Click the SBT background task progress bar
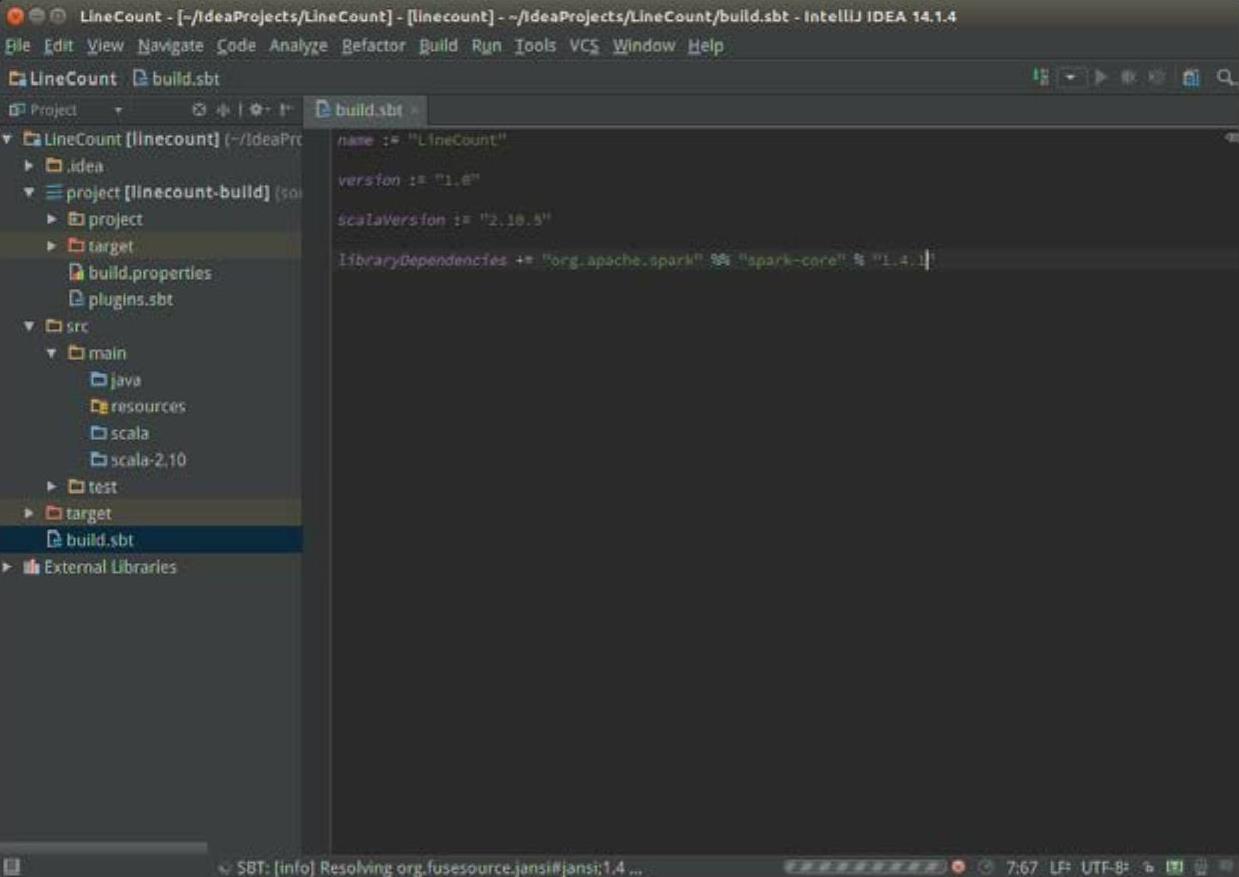The height and width of the screenshot is (877, 1239). point(865,866)
